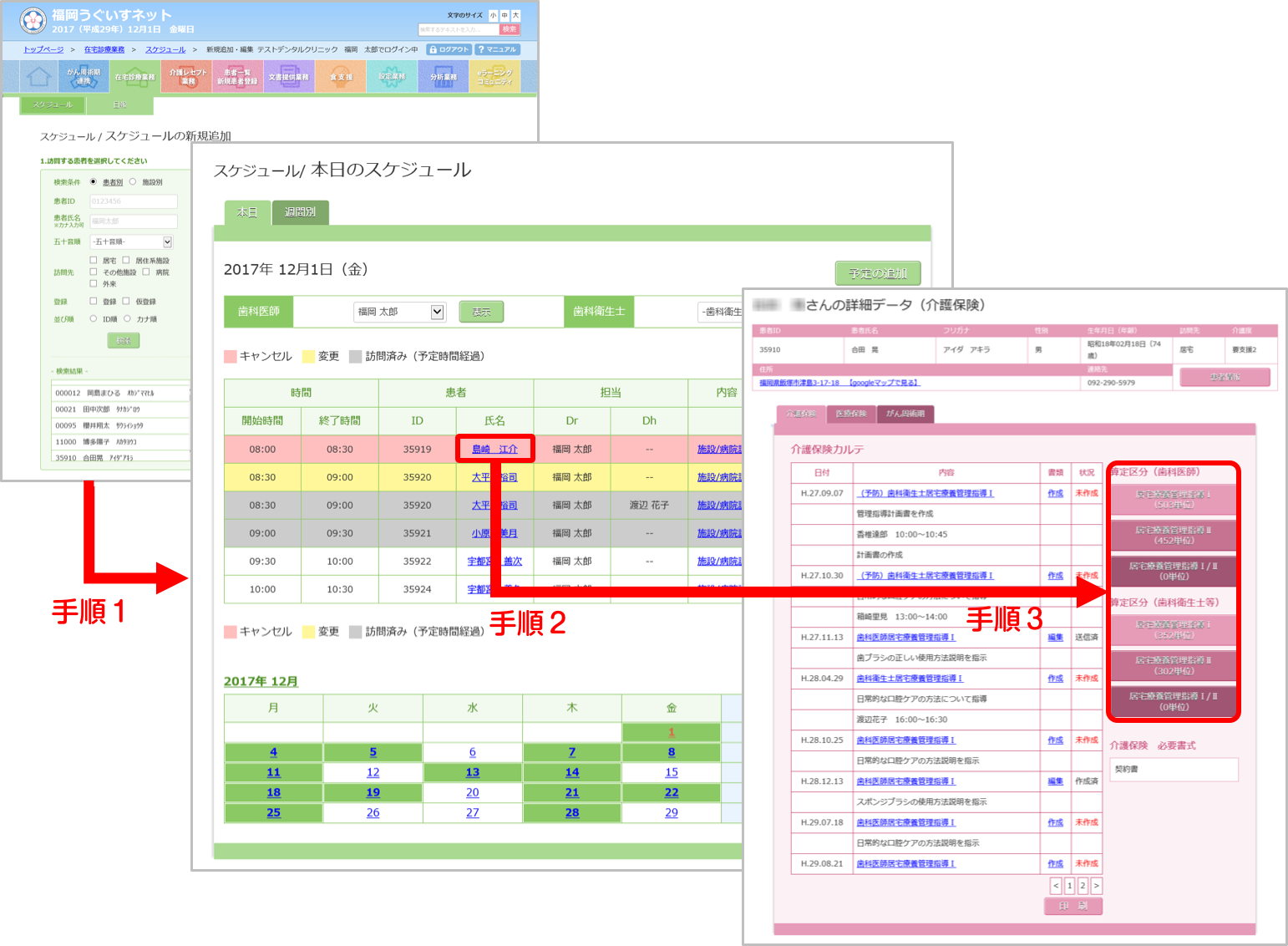1288x946 pixels.
Task: Switch to the 医療保険 tab
Action: coord(851,414)
